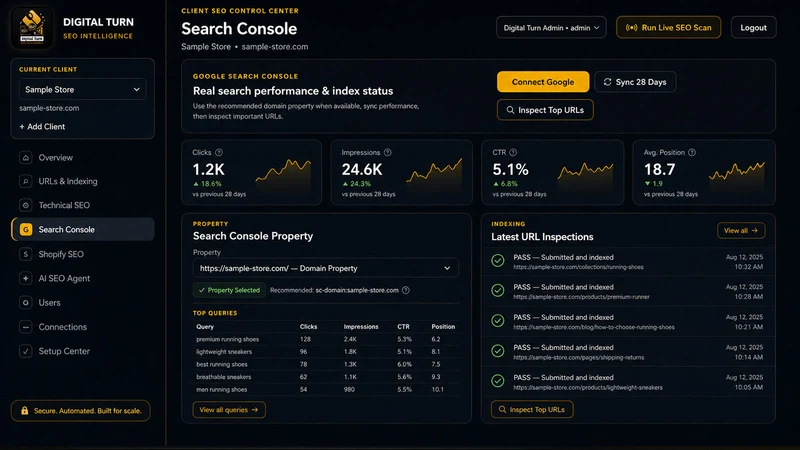Click query row 'best running shoes'
This screenshot has height=450, width=800.
326,364
